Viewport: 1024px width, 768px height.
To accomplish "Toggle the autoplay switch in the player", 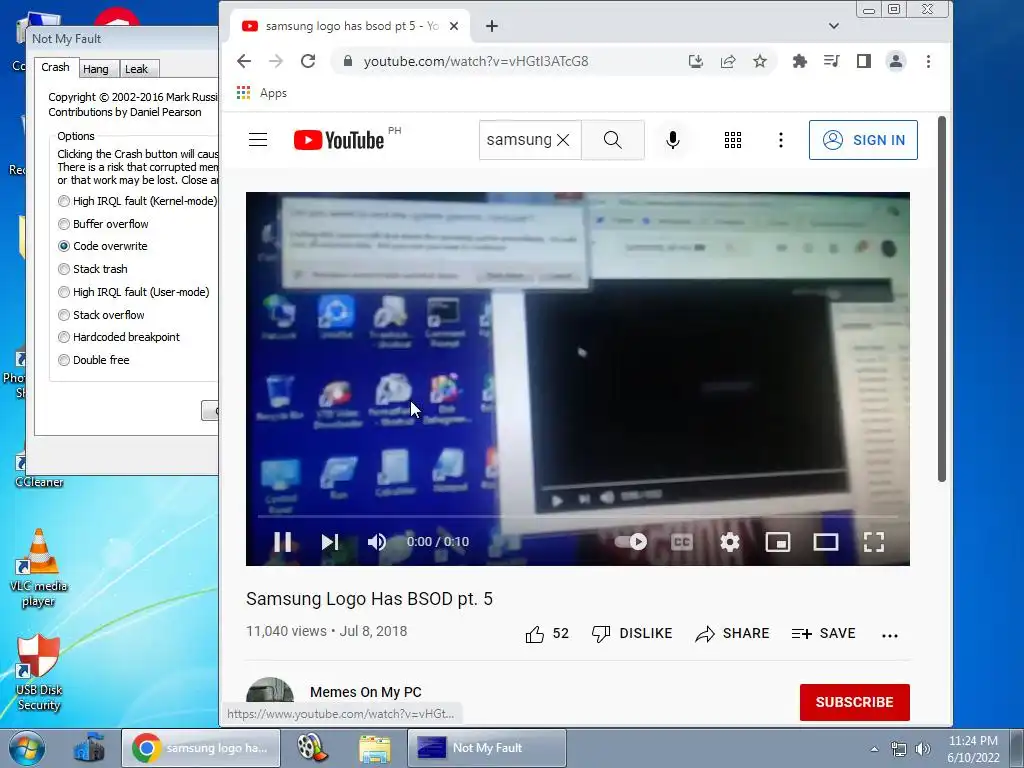I will pos(631,541).
